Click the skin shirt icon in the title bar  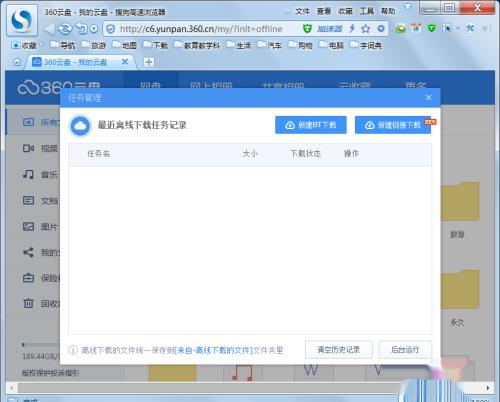pos(408,7)
